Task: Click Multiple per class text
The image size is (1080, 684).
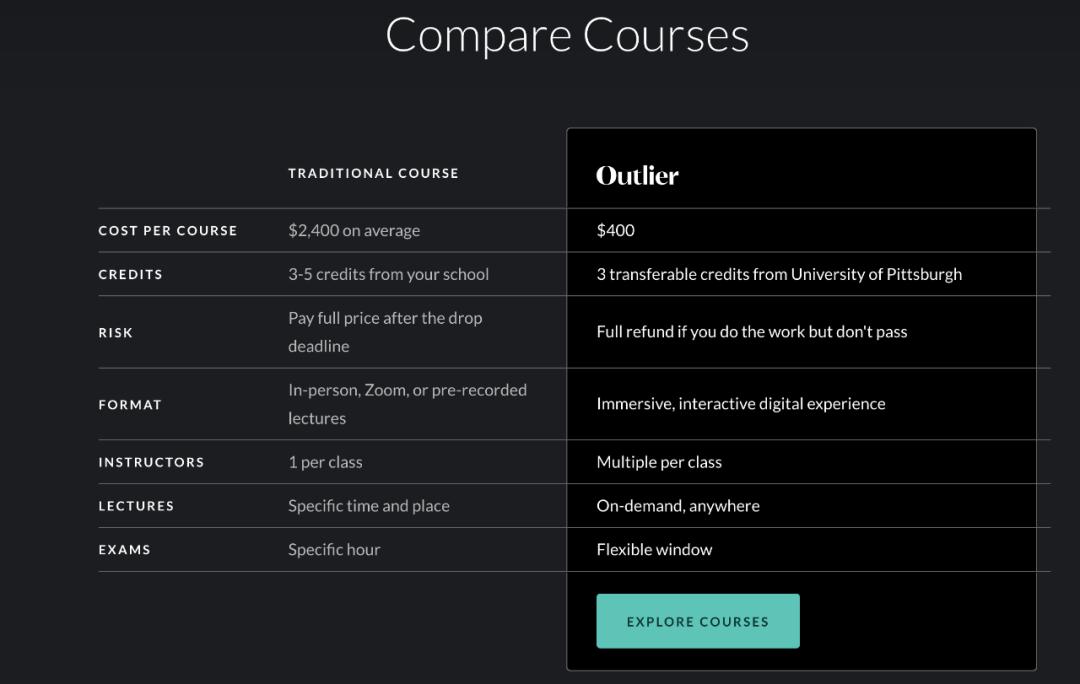Action: tap(659, 462)
